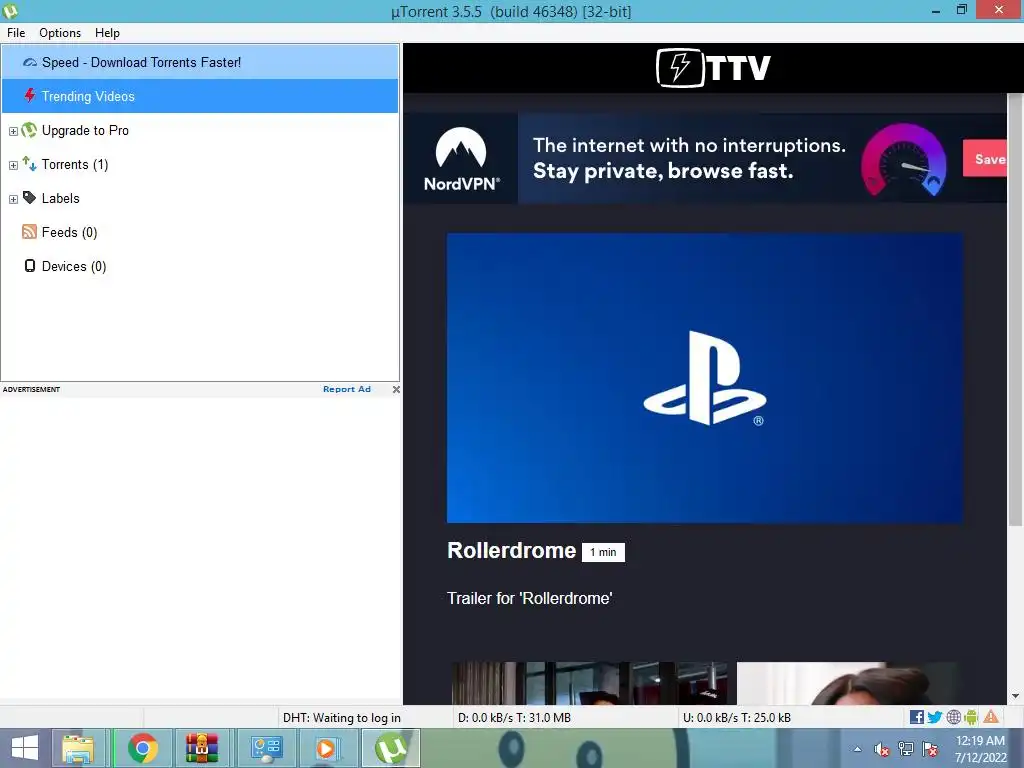This screenshot has width=1024, height=768.
Task: Click the upload speed status U: 0.0 kB/s
Action: (x=737, y=718)
